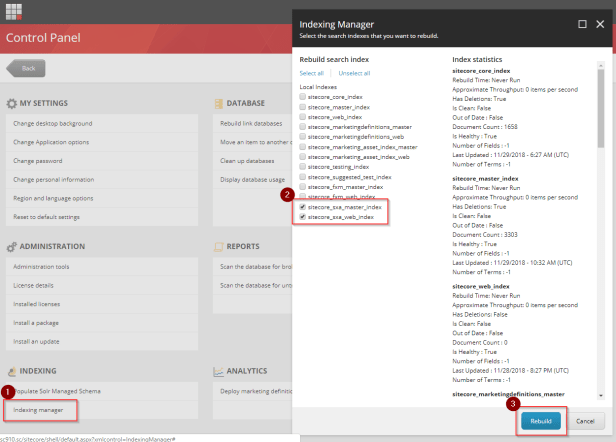The image size is (616, 442).
Task: Click the Database section icon
Action: tap(218, 103)
